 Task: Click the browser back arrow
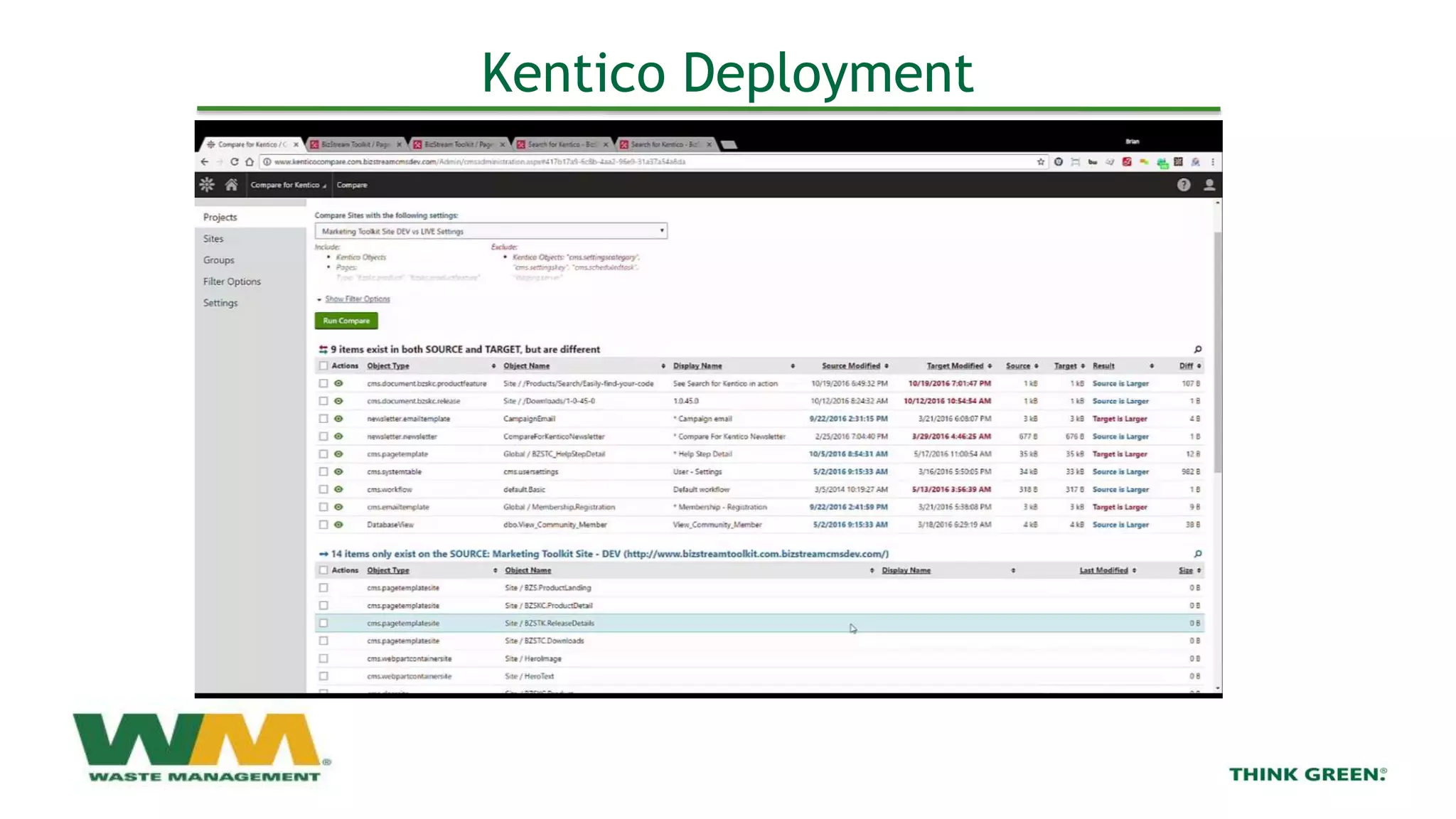[205, 162]
